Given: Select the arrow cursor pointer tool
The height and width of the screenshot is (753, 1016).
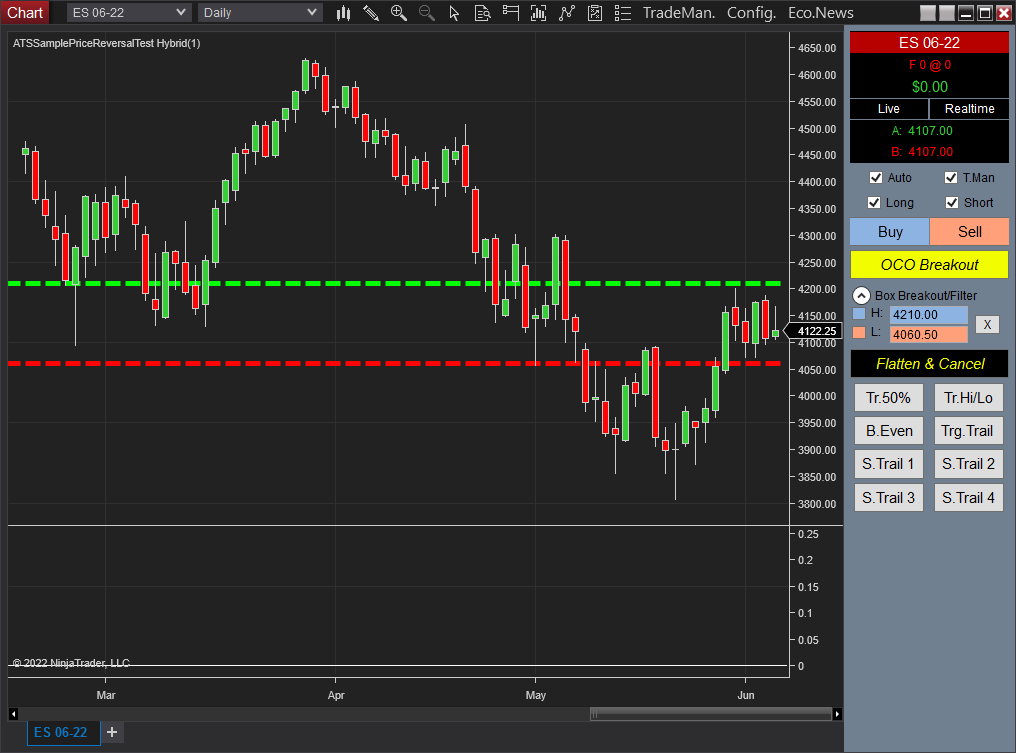Looking at the screenshot, I should point(454,13).
